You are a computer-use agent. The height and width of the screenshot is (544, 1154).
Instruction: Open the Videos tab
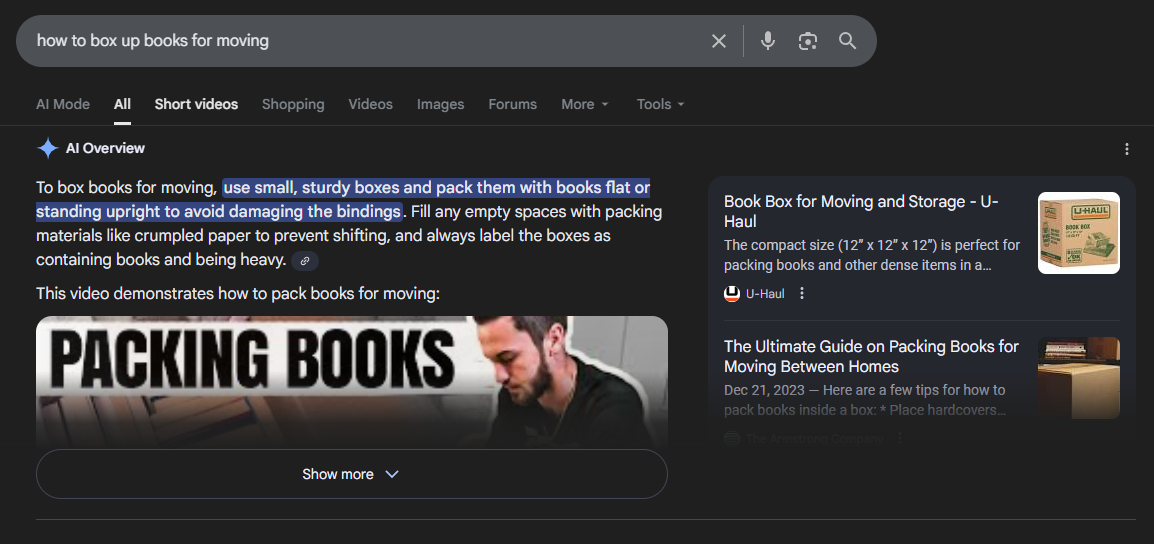[370, 105]
